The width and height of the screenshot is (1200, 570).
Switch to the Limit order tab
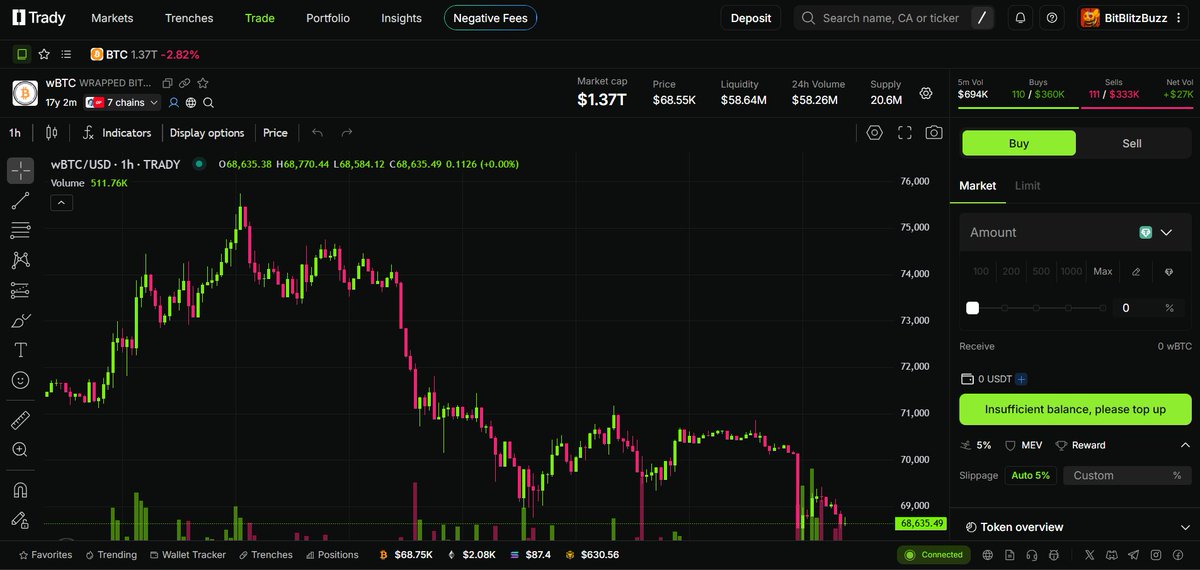pyautogui.click(x=1028, y=186)
